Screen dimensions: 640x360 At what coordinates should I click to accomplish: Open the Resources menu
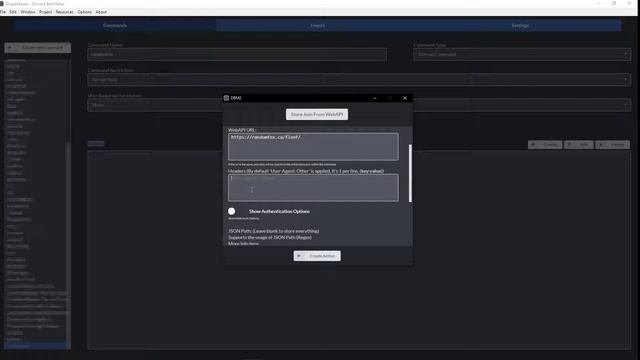[64, 12]
